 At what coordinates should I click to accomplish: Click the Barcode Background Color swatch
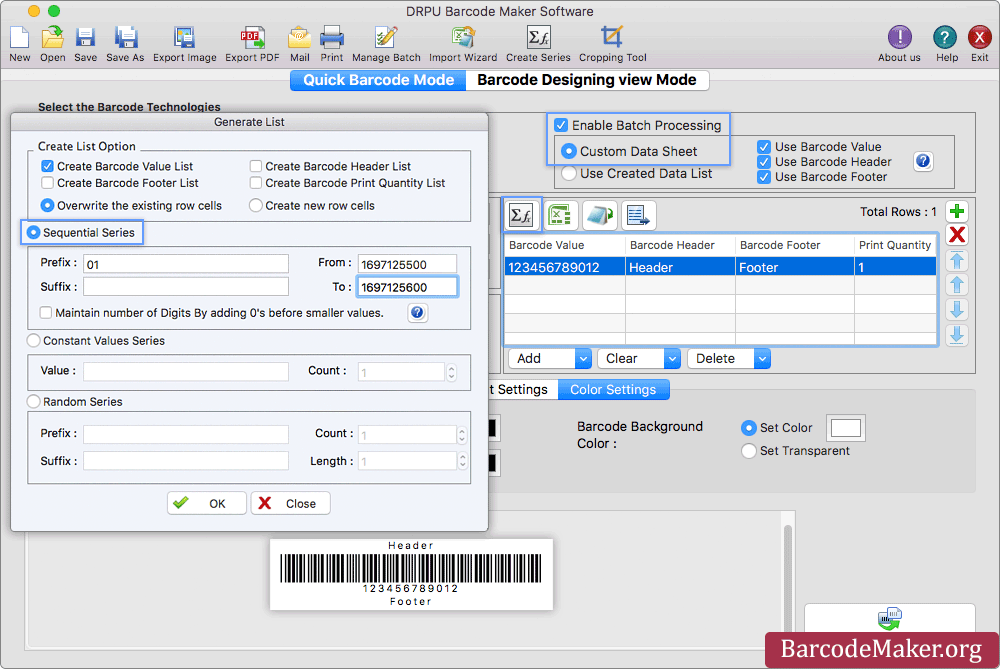pos(846,428)
